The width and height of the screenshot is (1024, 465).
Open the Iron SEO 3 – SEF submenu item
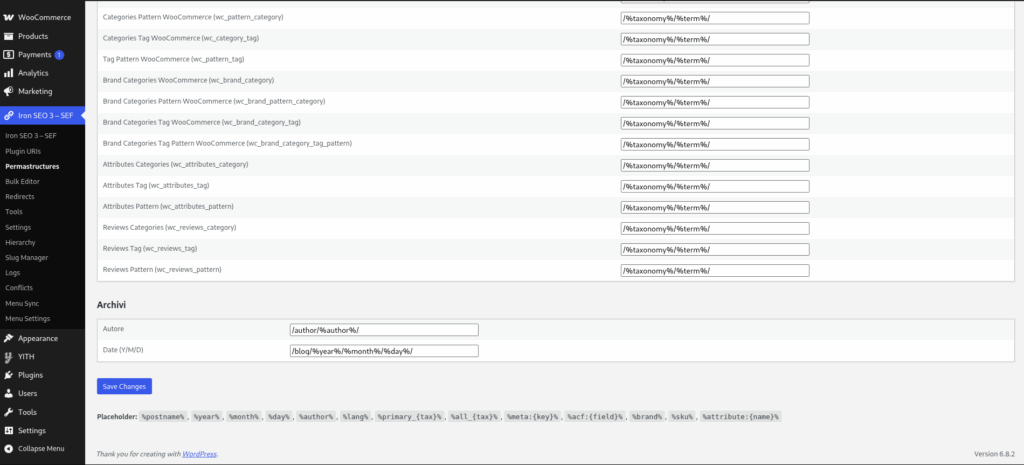(x=31, y=136)
